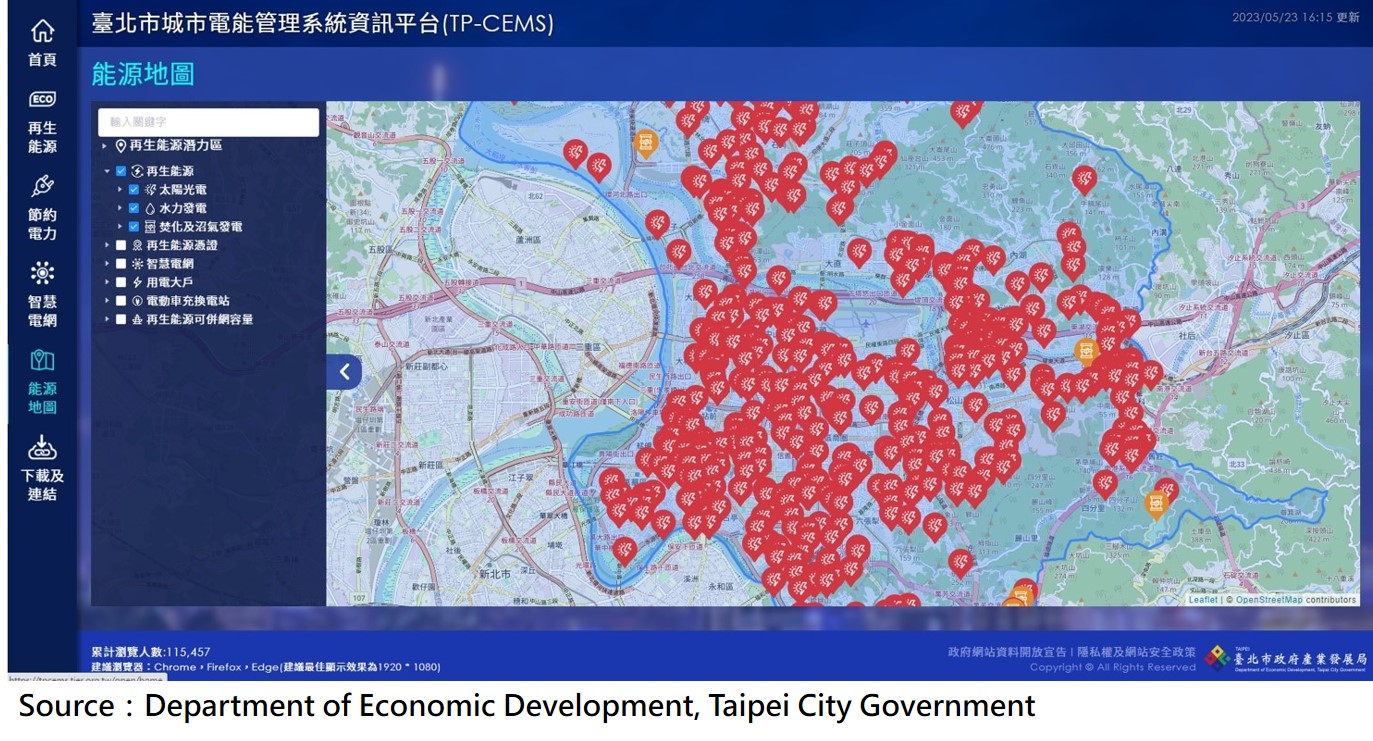Click the 臺北市政府產業發展局 logo

(1285, 658)
